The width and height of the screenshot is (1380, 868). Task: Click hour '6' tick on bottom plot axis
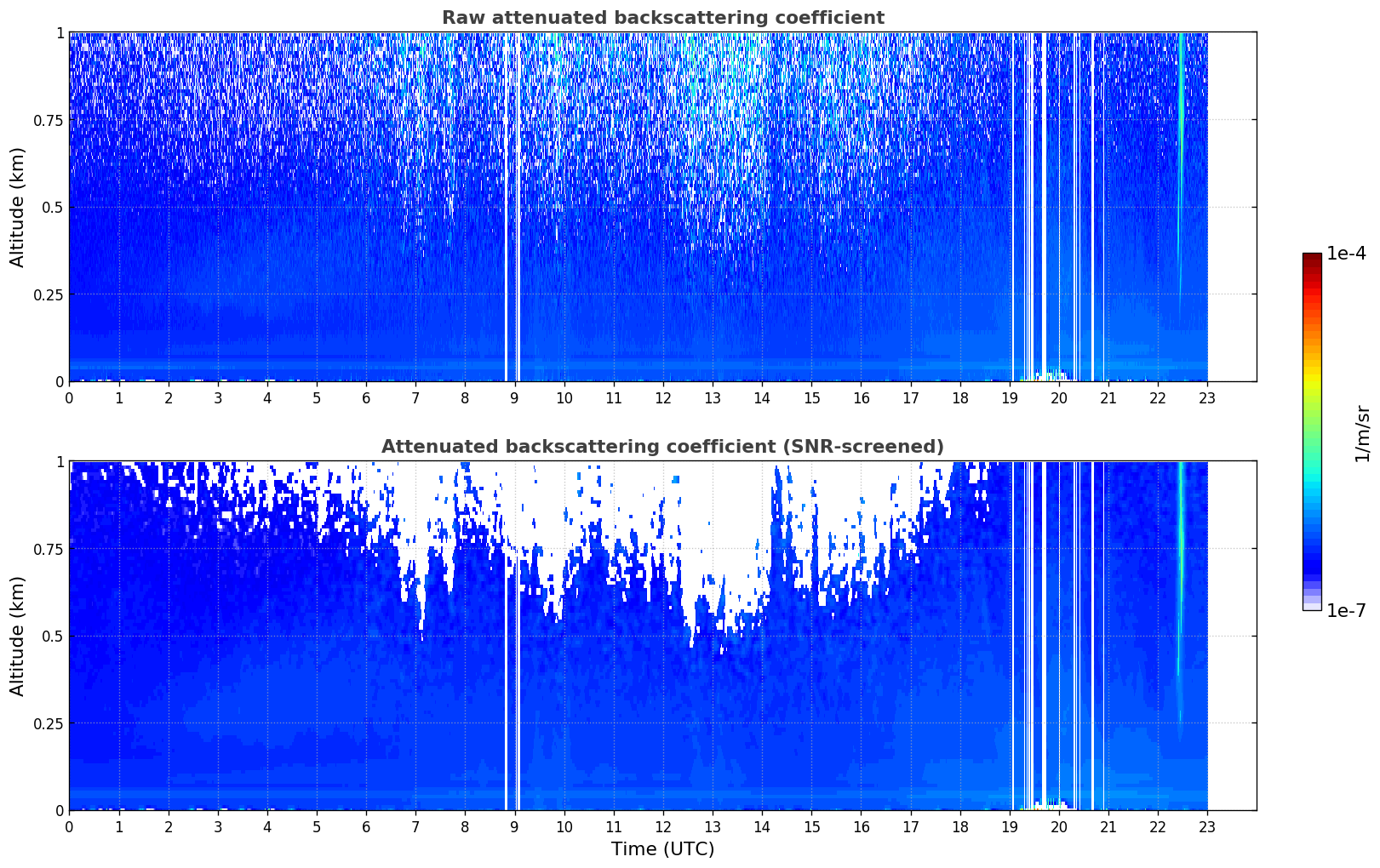(366, 827)
